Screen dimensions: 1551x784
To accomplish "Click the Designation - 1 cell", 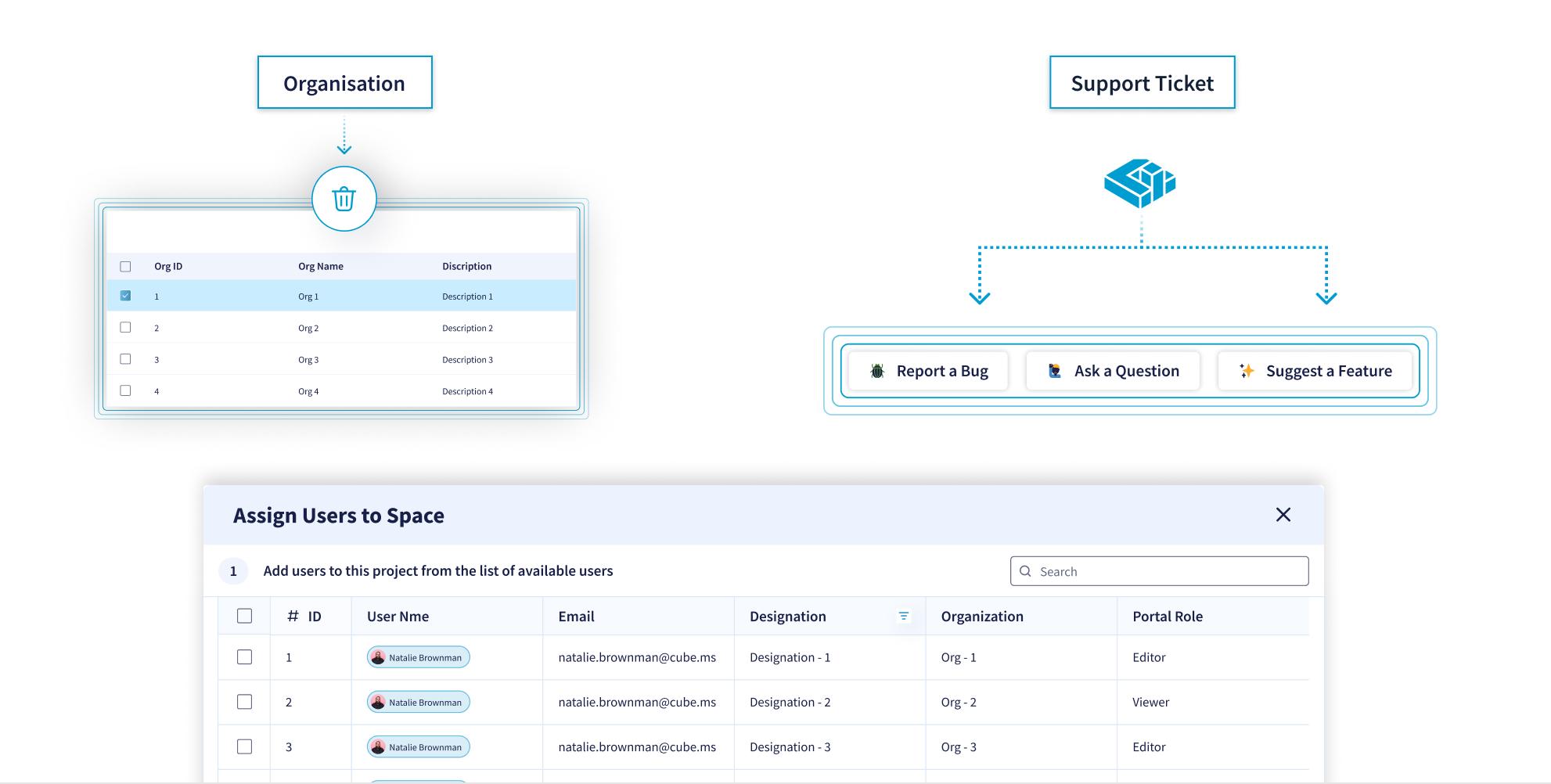I will (x=790, y=657).
